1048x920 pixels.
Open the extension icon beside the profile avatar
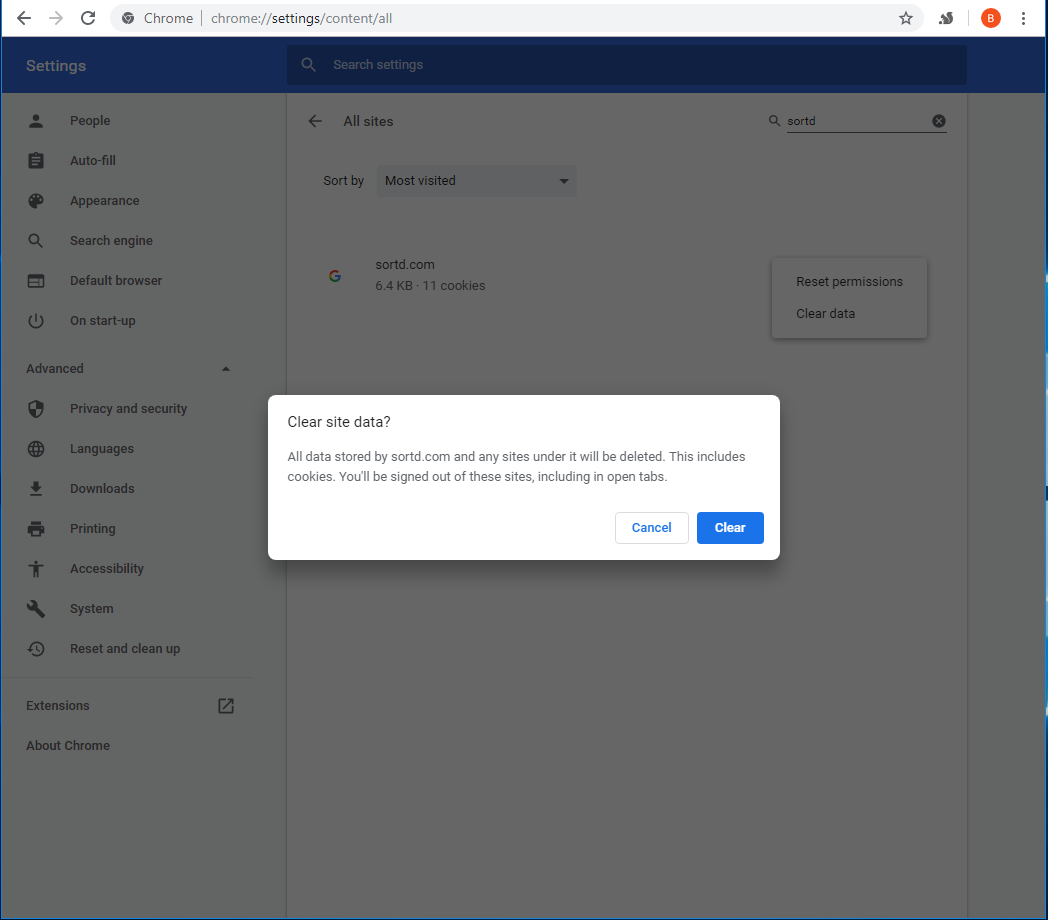[946, 18]
